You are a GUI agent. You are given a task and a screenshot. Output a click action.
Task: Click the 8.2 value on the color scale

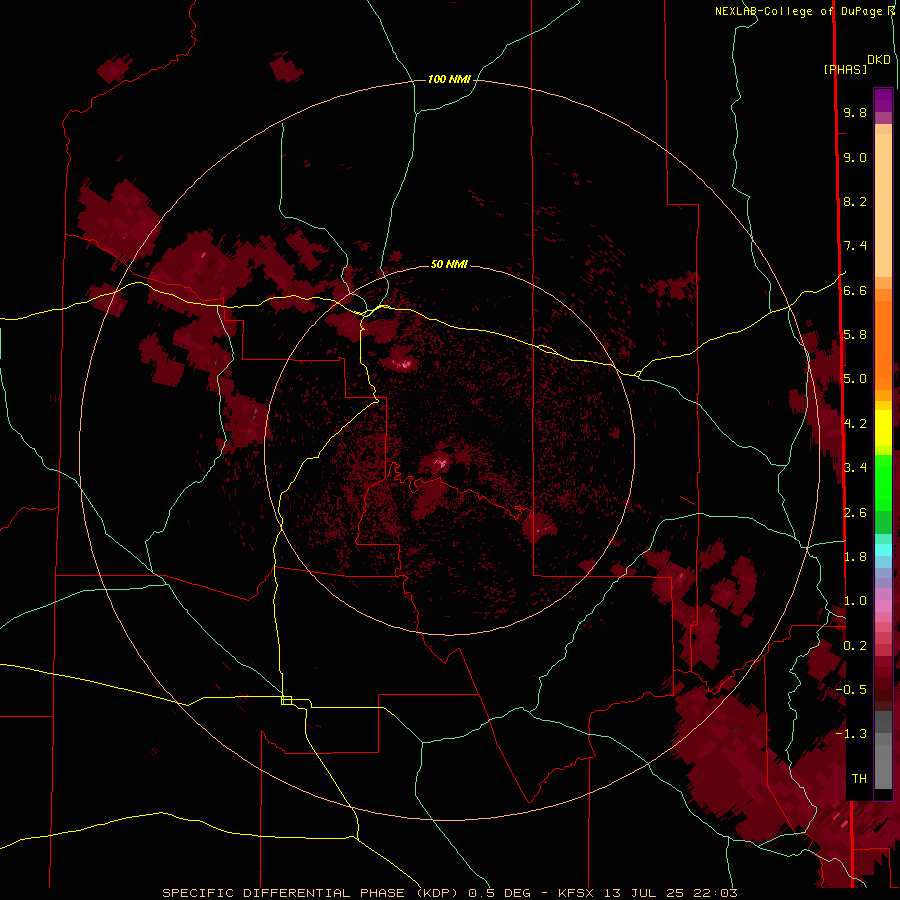click(855, 201)
